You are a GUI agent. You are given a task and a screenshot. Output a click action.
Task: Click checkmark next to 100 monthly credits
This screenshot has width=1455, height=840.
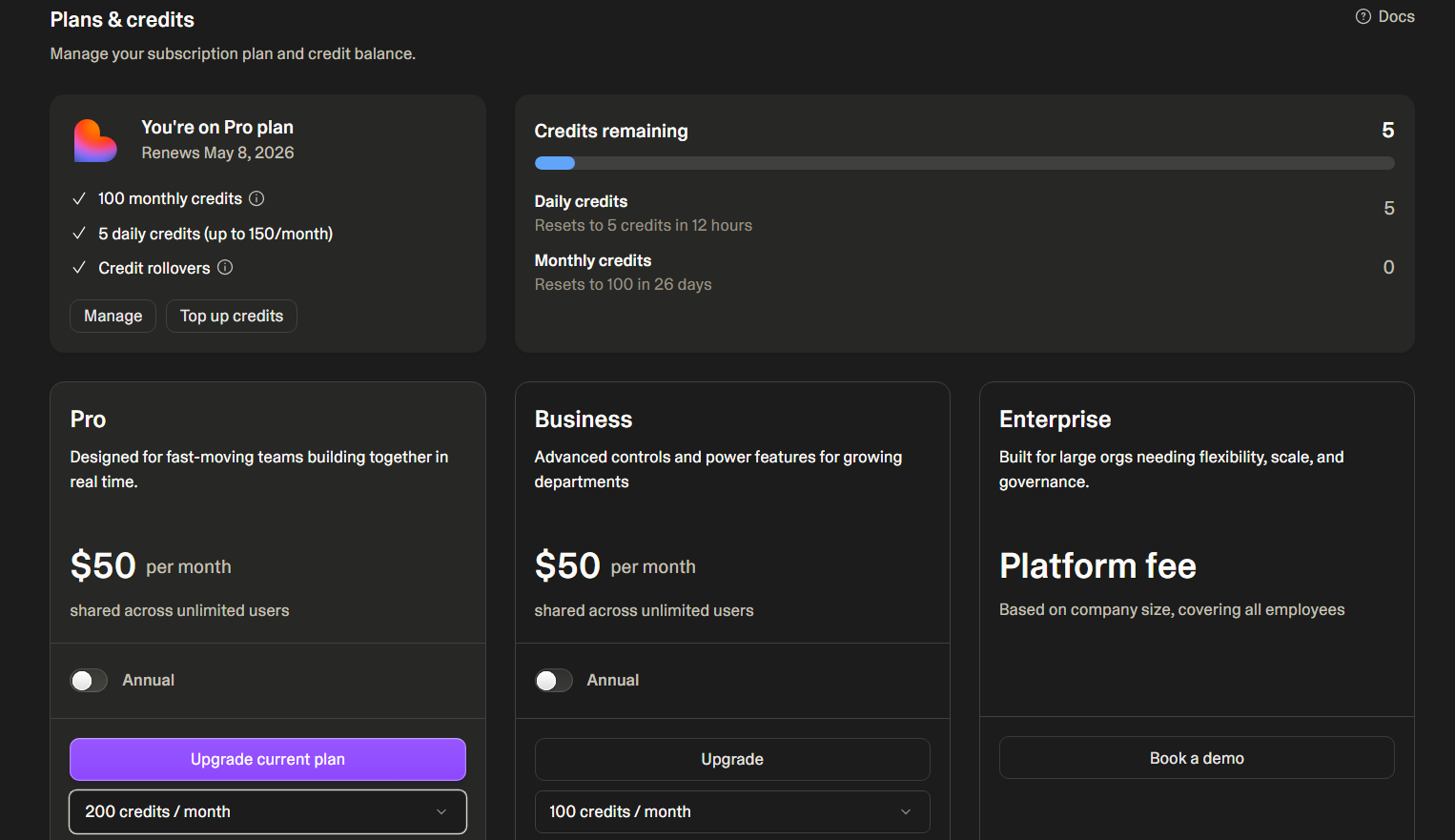pyautogui.click(x=79, y=198)
